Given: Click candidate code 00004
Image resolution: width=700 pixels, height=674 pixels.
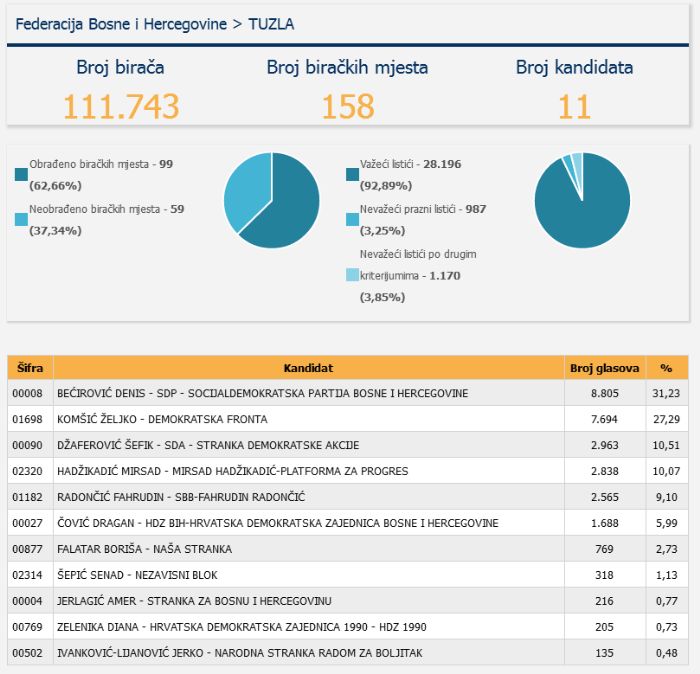Looking at the screenshot, I should [27, 601].
